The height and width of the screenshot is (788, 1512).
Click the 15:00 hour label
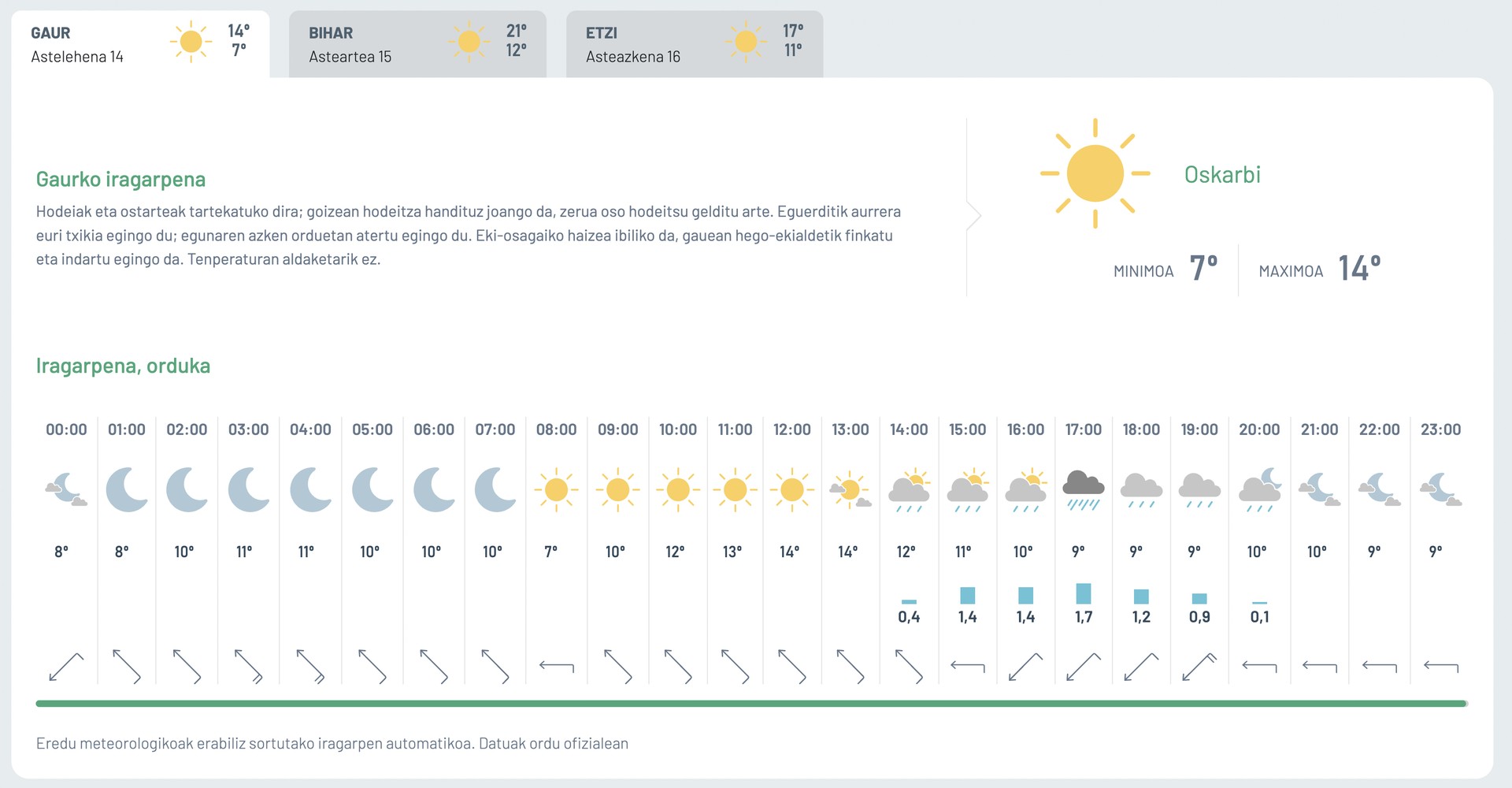(967, 429)
